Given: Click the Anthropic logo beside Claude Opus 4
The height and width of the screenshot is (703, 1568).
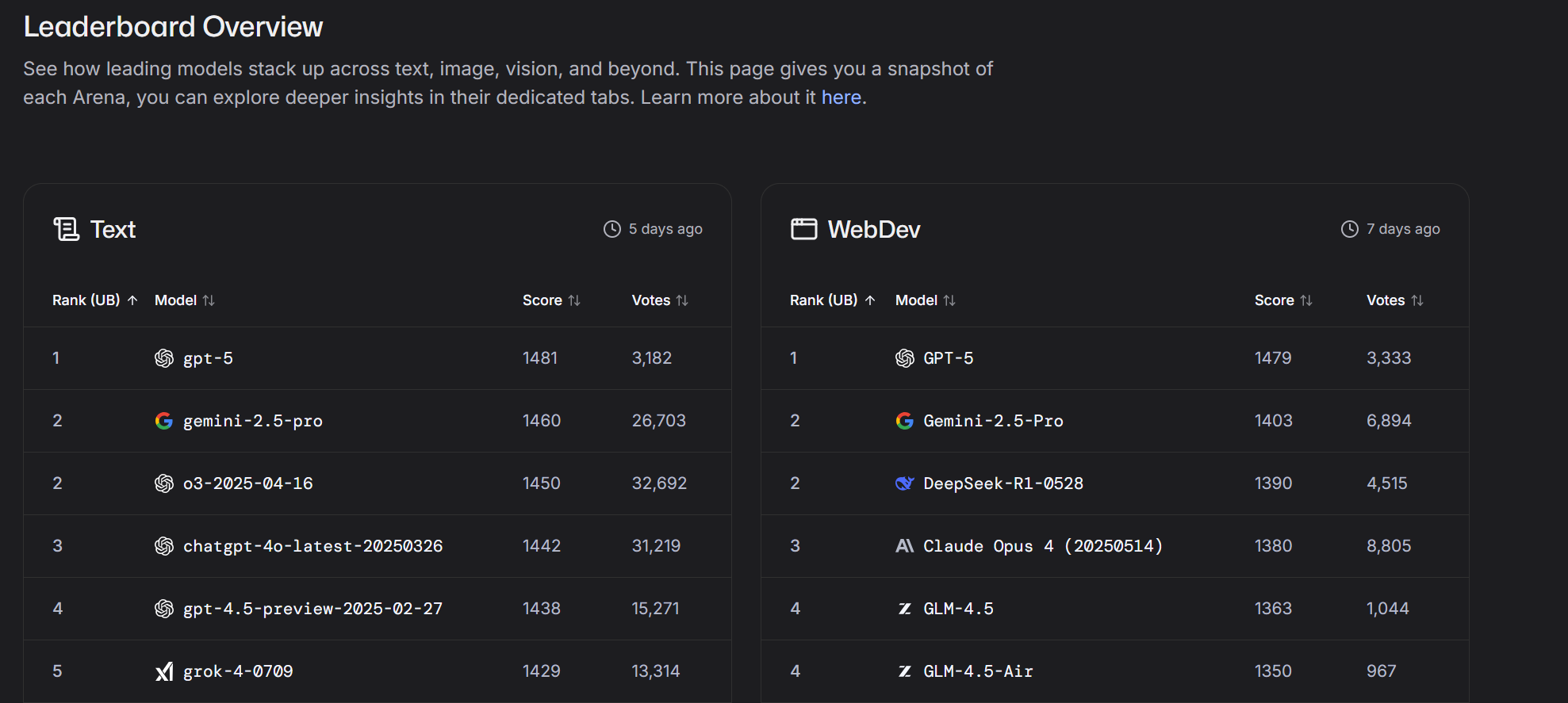Looking at the screenshot, I should pos(904,546).
